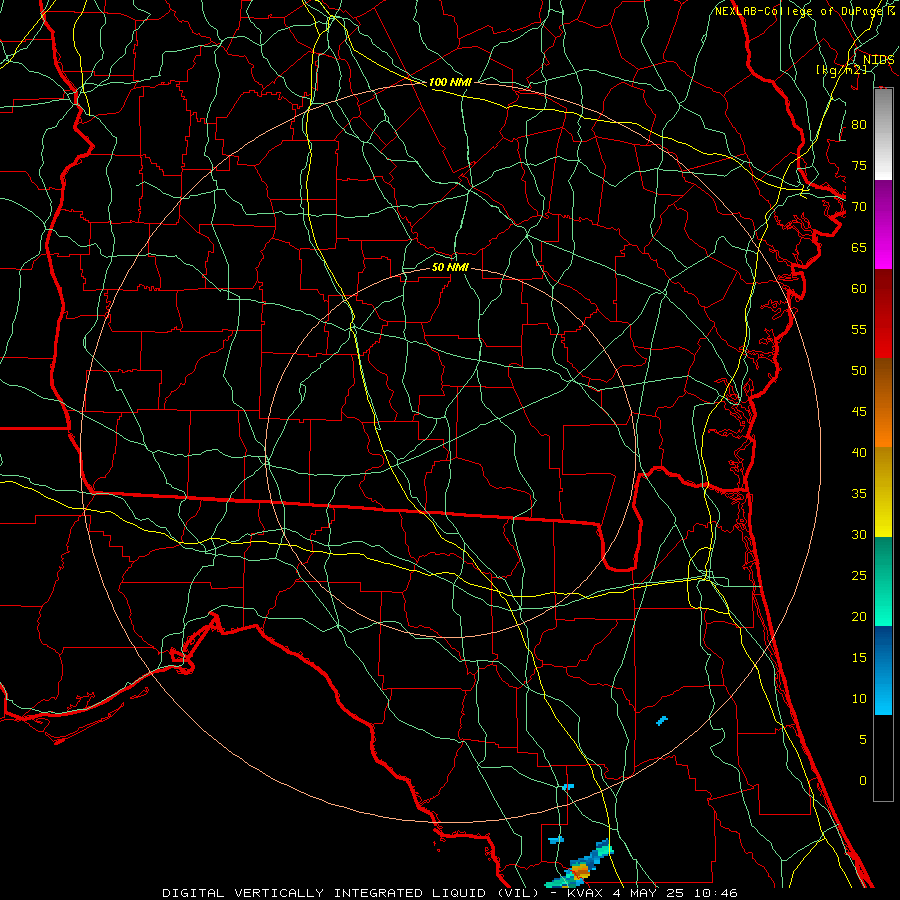
Task: Click the 30 value on the color scale
Action: [x=859, y=534]
